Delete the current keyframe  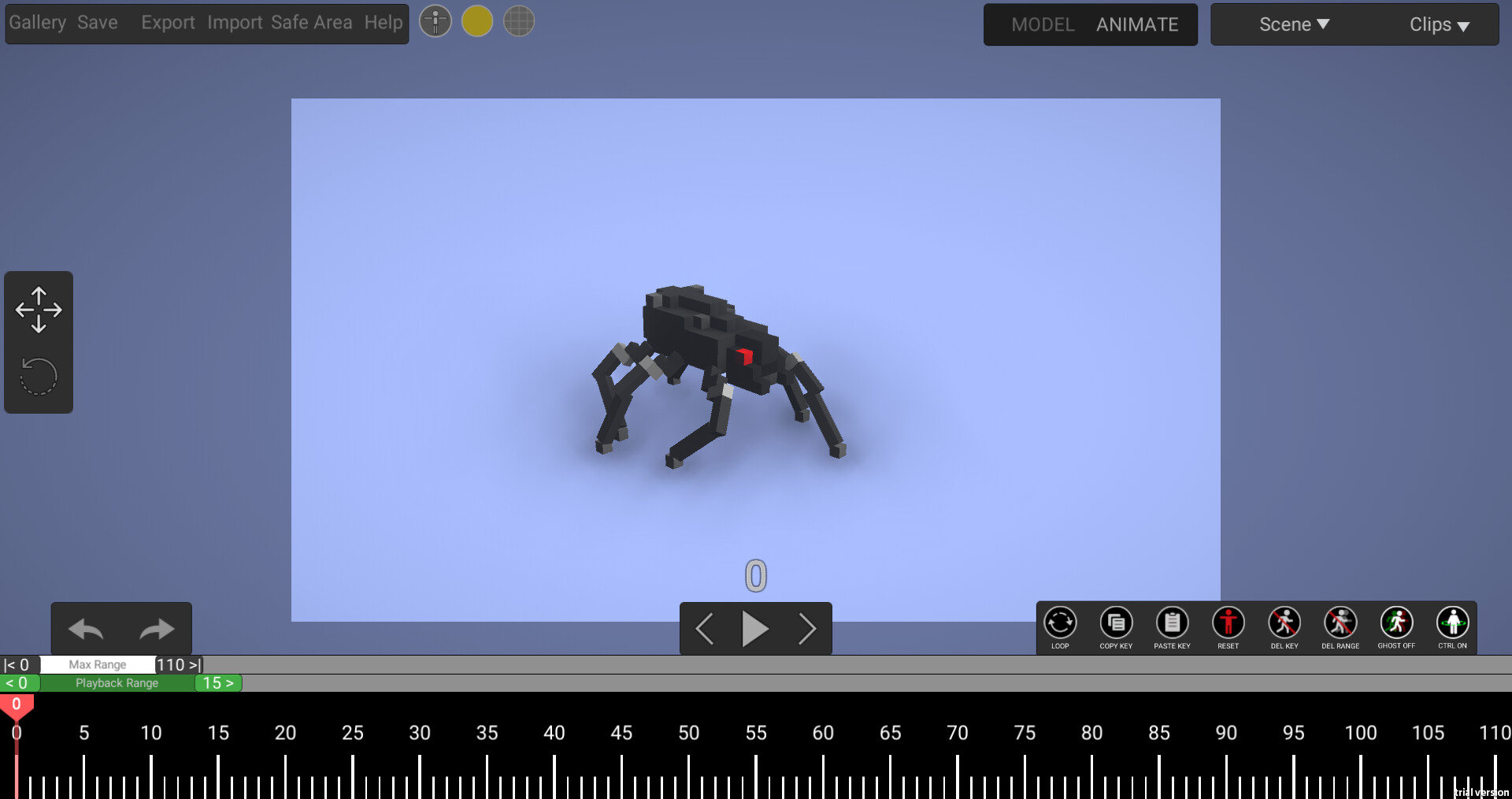pos(1284,624)
